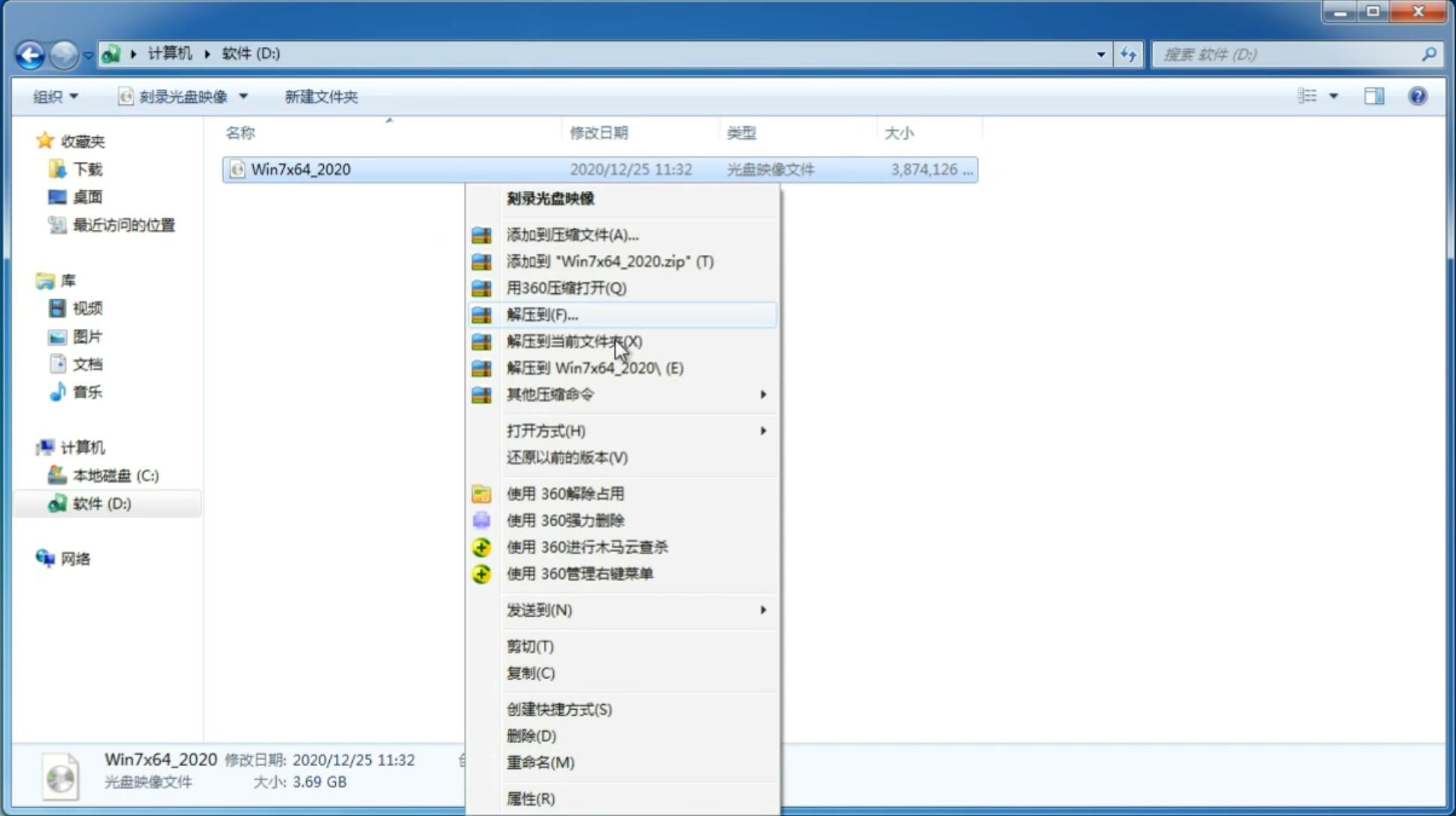This screenshot has width=1456, height=816.
Task: Click 重命名 to rename file
Action: 540,762
